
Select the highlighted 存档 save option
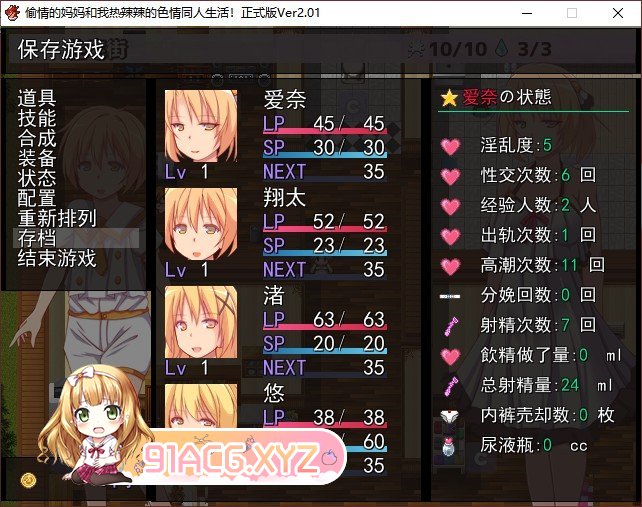(x=76, y=238)
